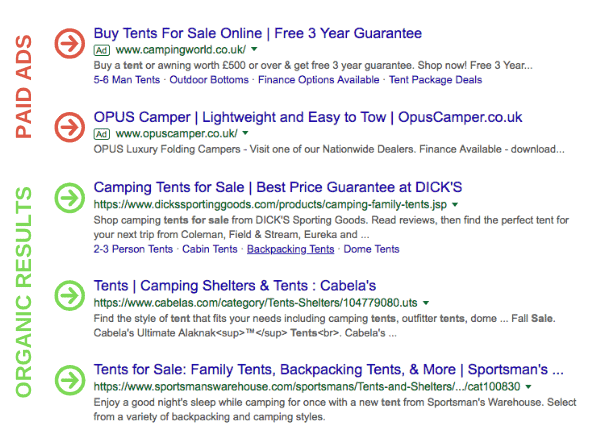Click green arrow icon beside Sportsman's result
The height and width of the screenshot is (442, 597).
[x=69, y=380]
